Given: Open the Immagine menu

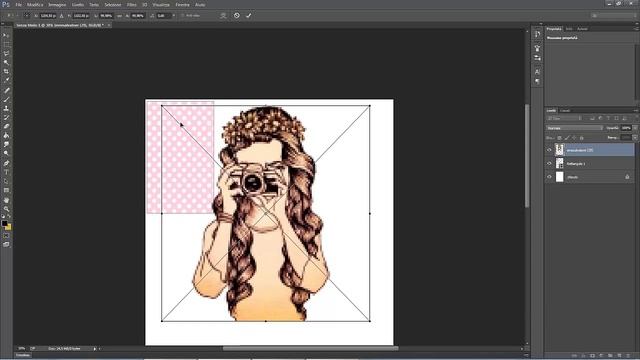Looking at the screenshot, I should tap(57, 4).
